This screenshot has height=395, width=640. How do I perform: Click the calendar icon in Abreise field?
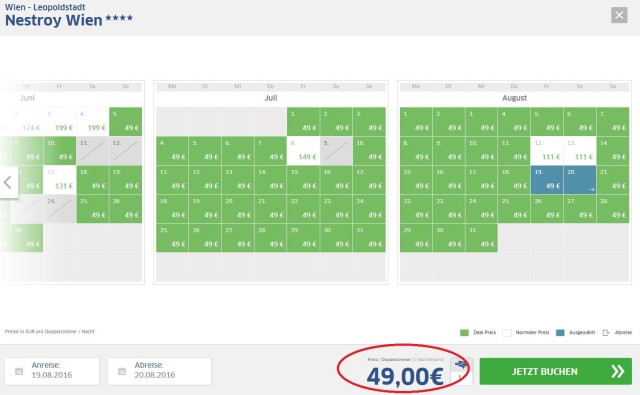click(x=122, y=371)
